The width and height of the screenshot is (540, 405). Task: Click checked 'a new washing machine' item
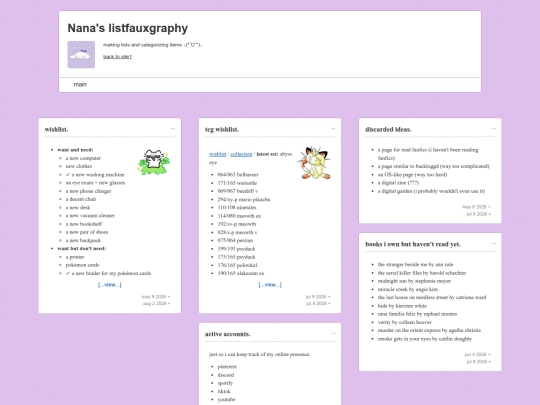coord(95,175)
